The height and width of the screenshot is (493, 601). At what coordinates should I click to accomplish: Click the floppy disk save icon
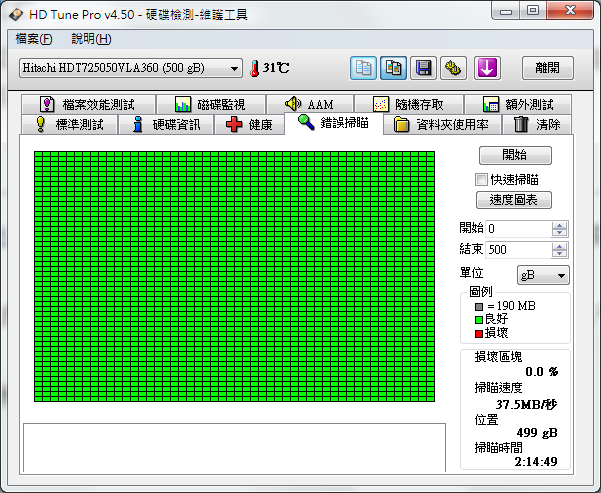[424, 68]
